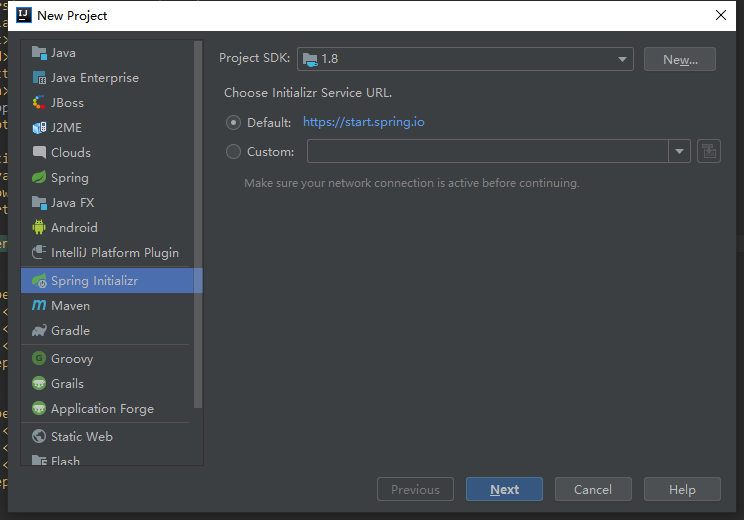
Task: Click the New... SDK button
Action: point(680,59)
